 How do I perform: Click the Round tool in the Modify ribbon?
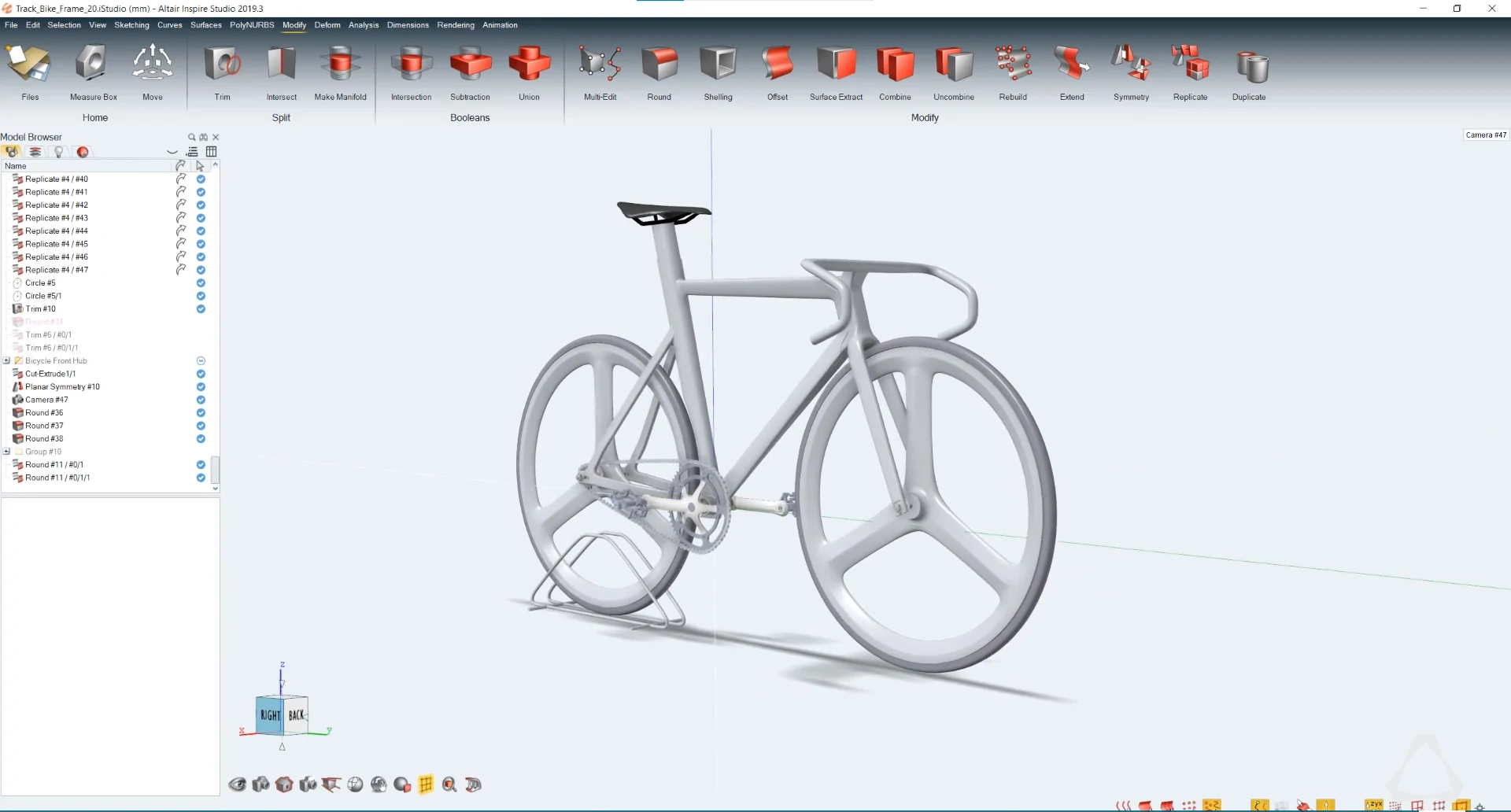pos(659,72)
